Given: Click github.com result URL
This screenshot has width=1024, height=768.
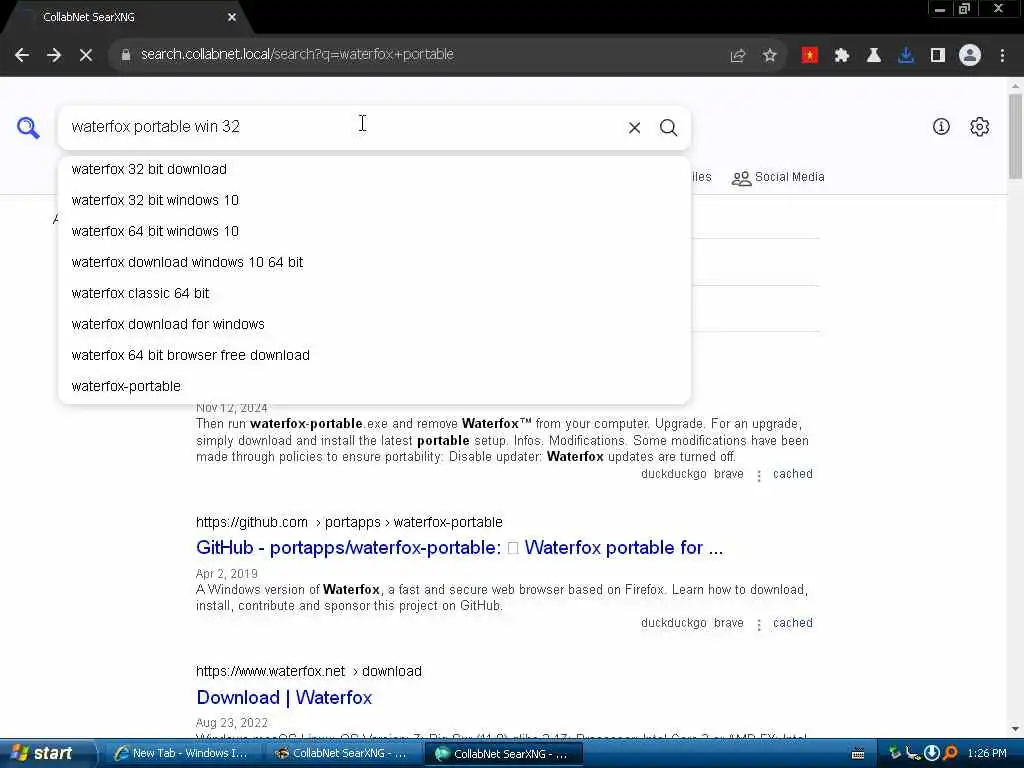Looking at the screenshot, I should [349, 522].
